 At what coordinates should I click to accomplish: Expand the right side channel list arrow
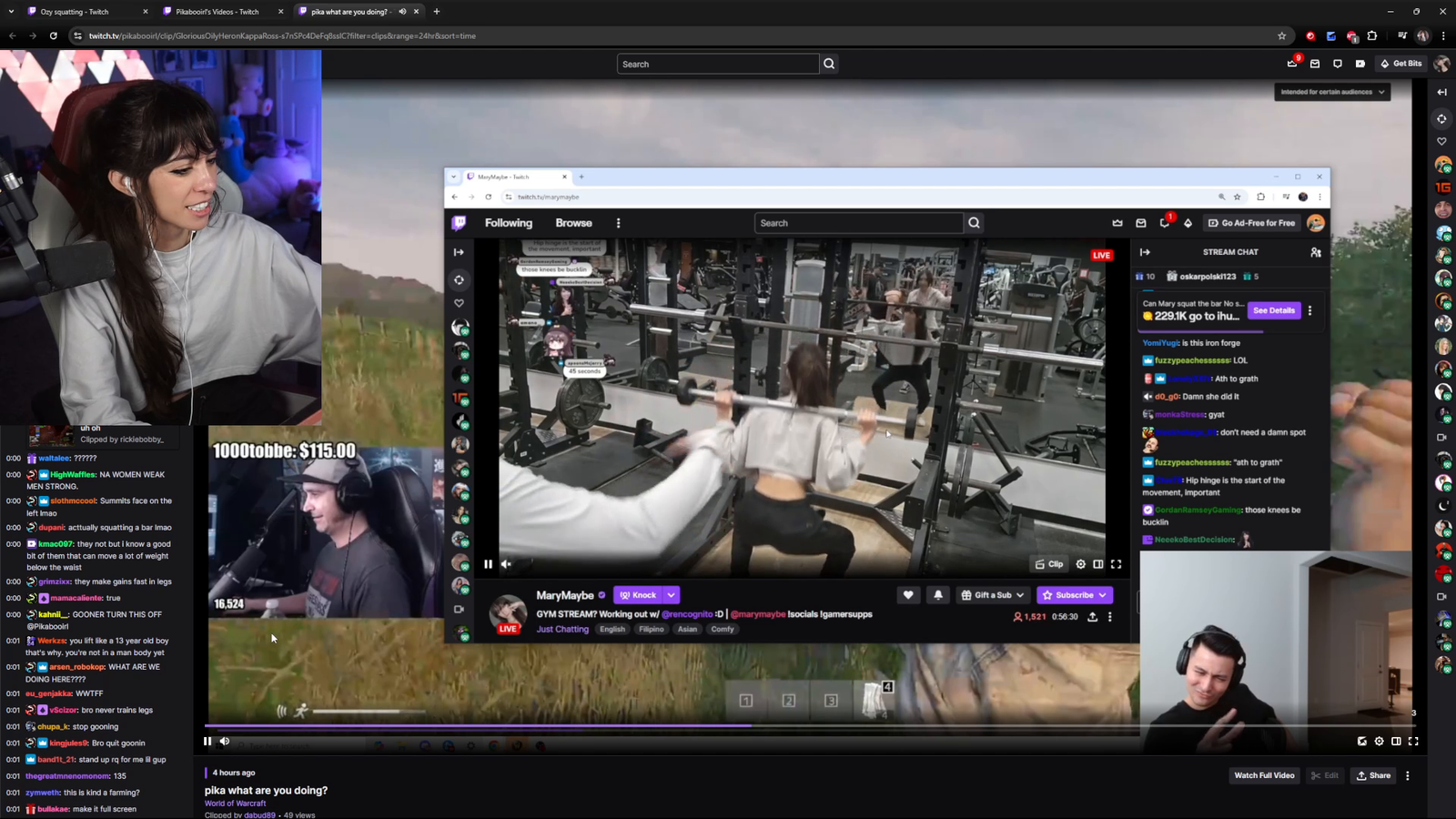pyautogui.click(x=1441, y=92)
